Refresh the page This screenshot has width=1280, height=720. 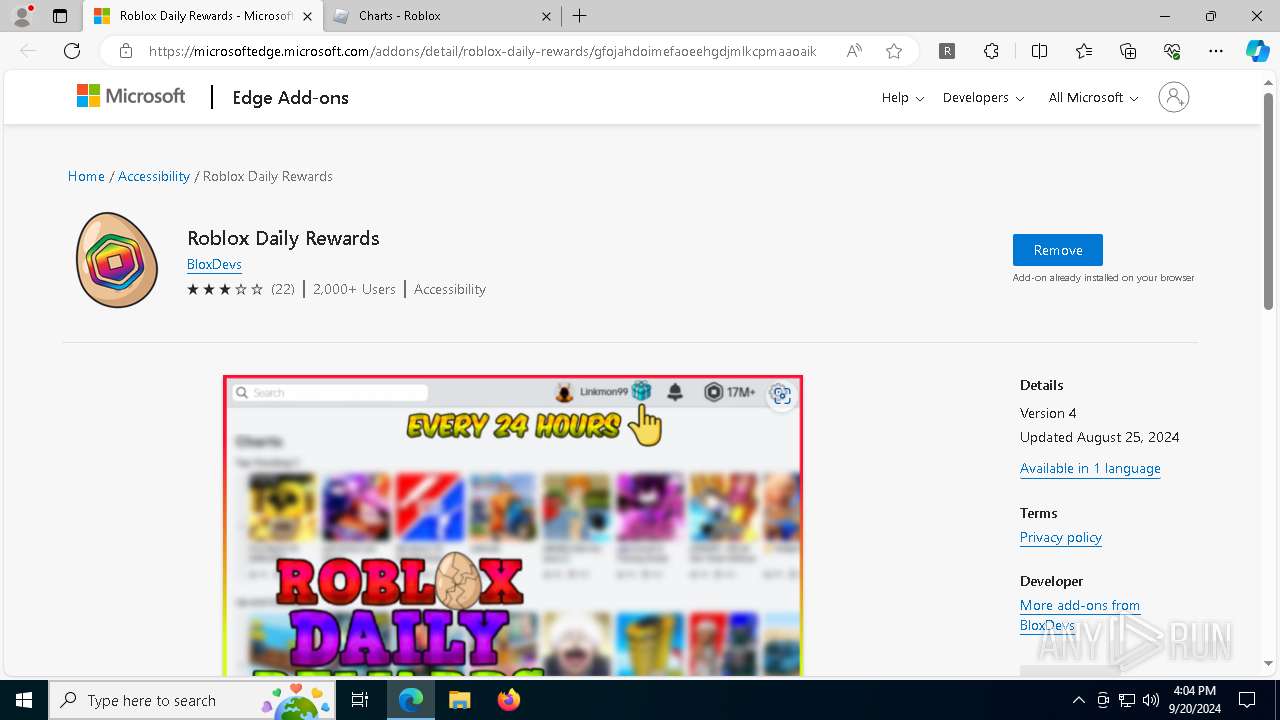72,51
